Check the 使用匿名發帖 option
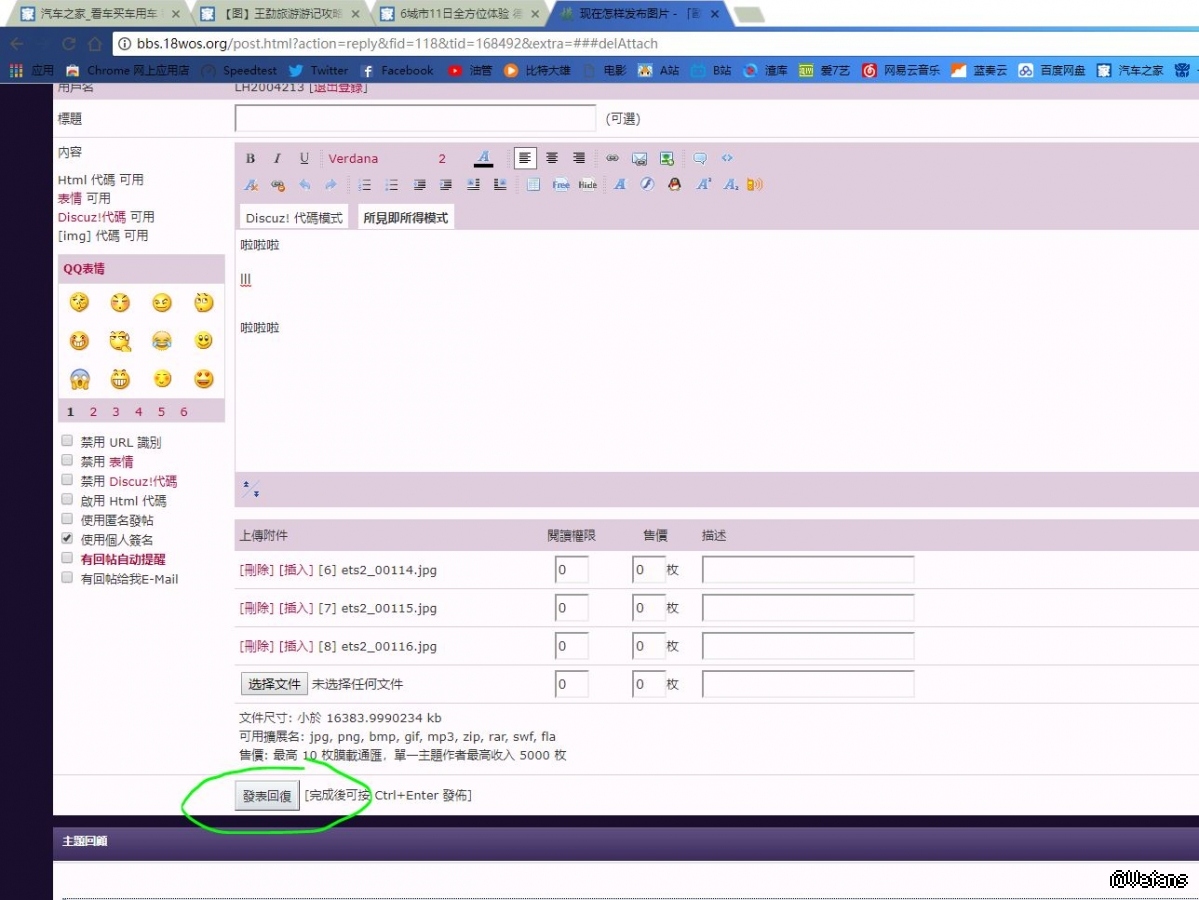This screenshot has width=1199, height=900. (67, 519)
